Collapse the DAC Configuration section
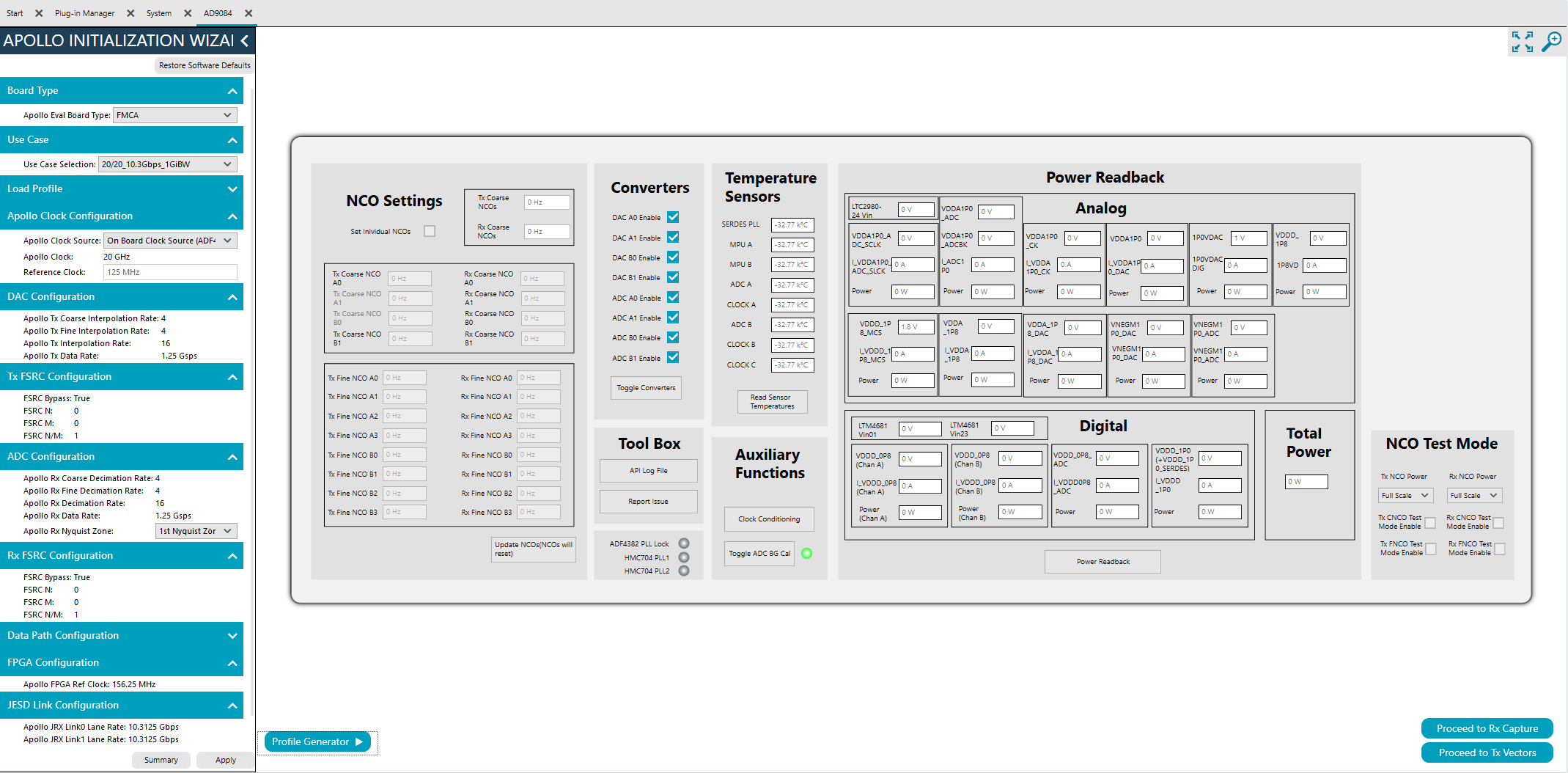The image size is (1568, 773). coord(233,296)
